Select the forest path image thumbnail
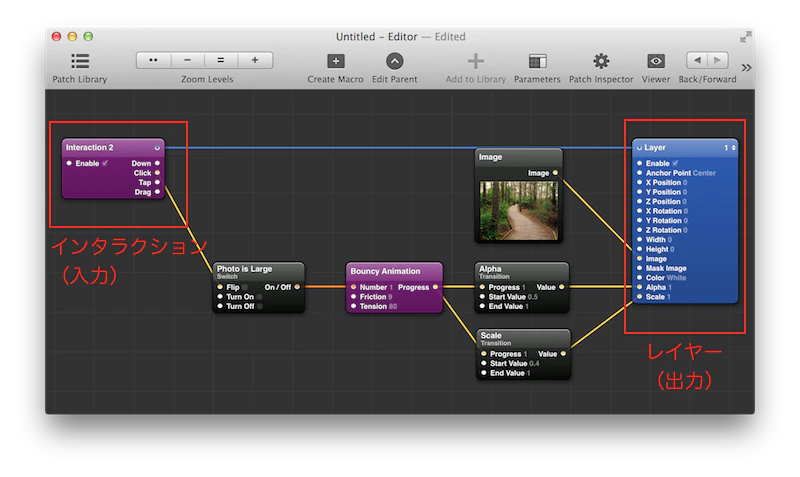 (518, 210)
